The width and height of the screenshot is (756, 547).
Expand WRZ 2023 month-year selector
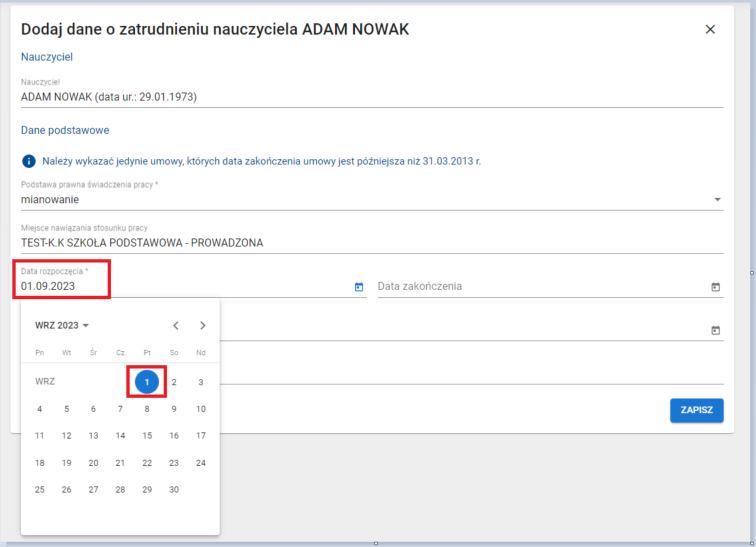click(x=62, y=325)
